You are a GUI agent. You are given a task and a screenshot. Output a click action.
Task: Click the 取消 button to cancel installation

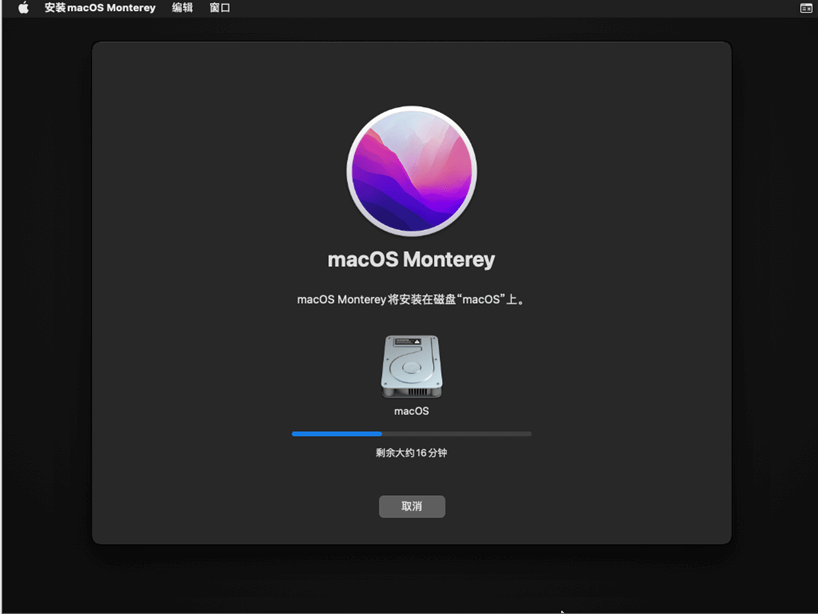point(411,506)
